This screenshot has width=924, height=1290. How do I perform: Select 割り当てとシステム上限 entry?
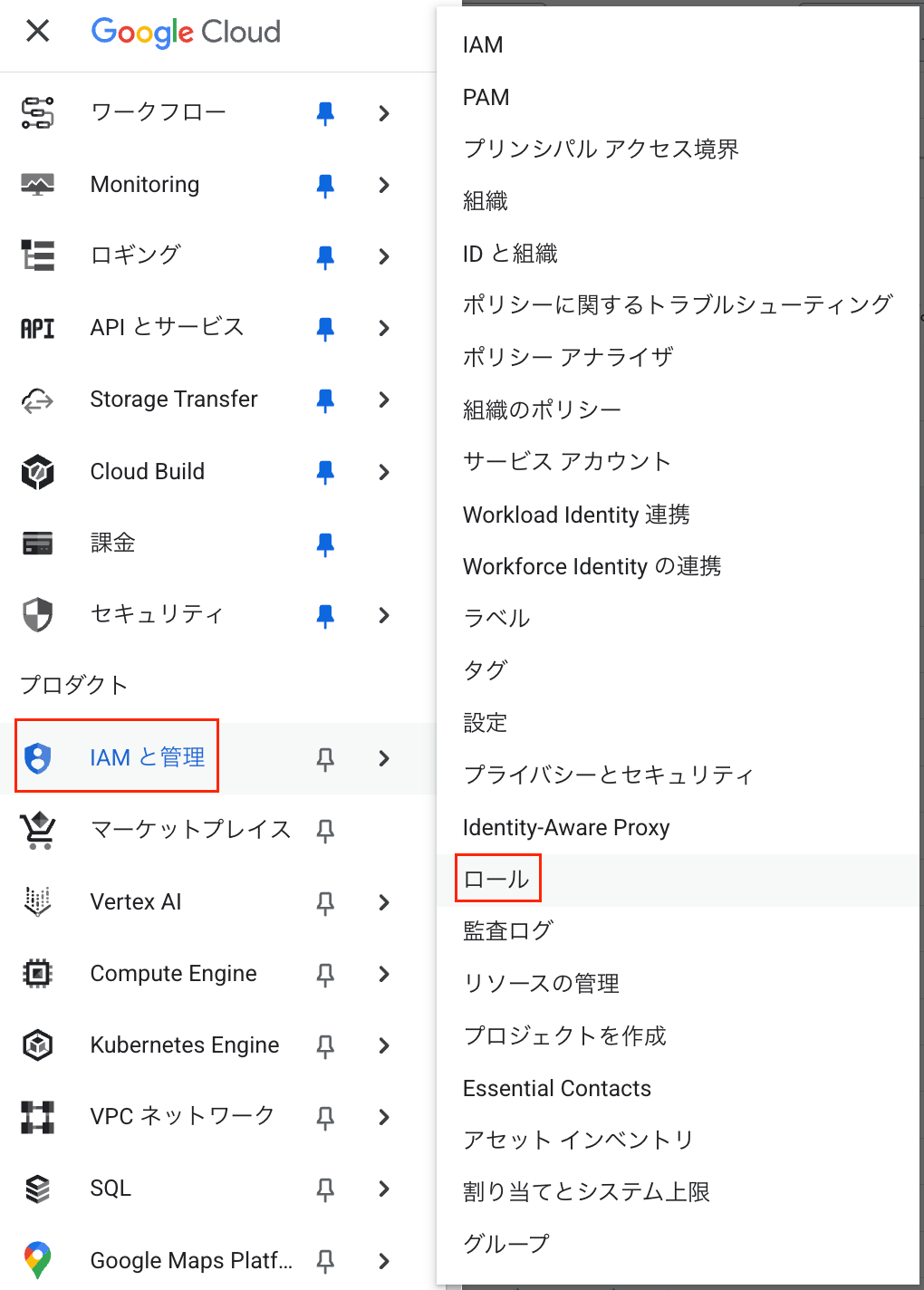click(x=587, y=1191)
